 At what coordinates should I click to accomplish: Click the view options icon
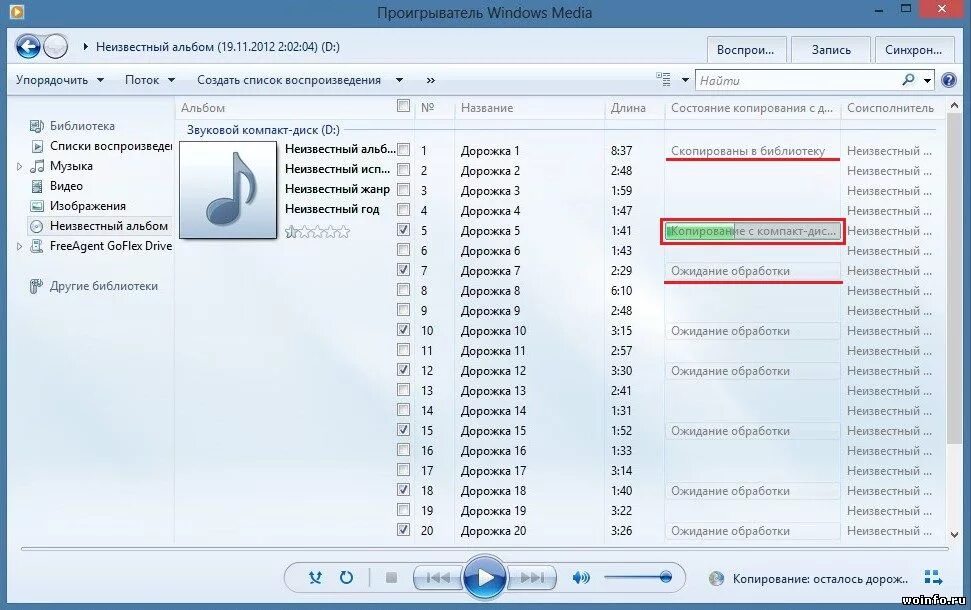(x=663, y=79)
